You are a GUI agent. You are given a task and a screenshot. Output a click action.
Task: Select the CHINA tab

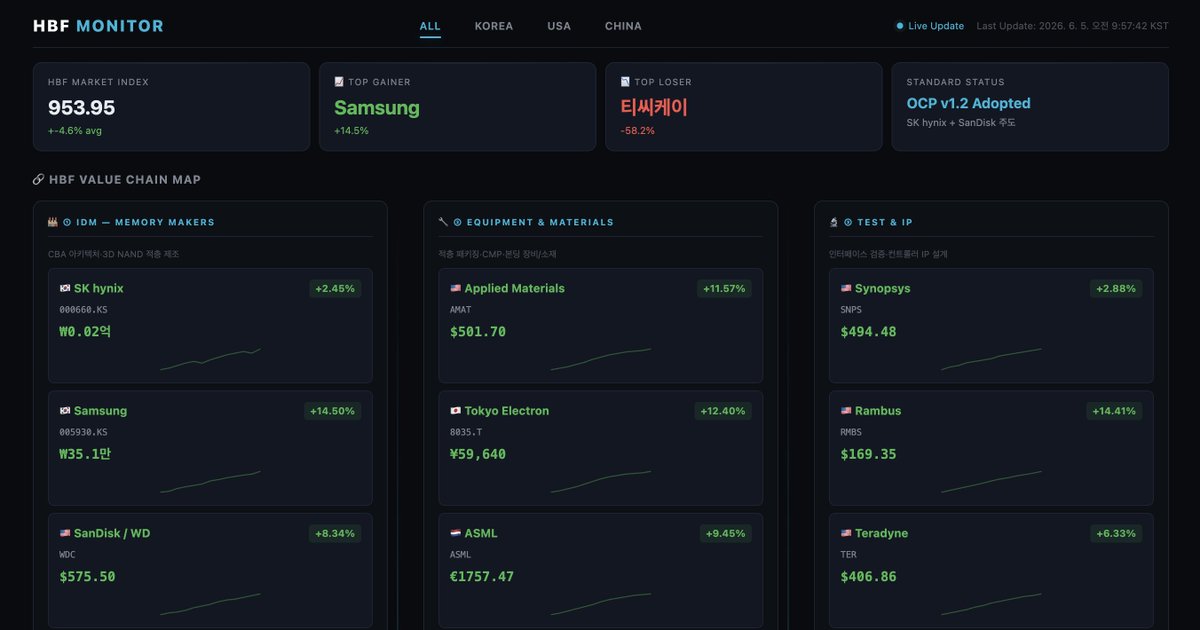coord(623,26)
